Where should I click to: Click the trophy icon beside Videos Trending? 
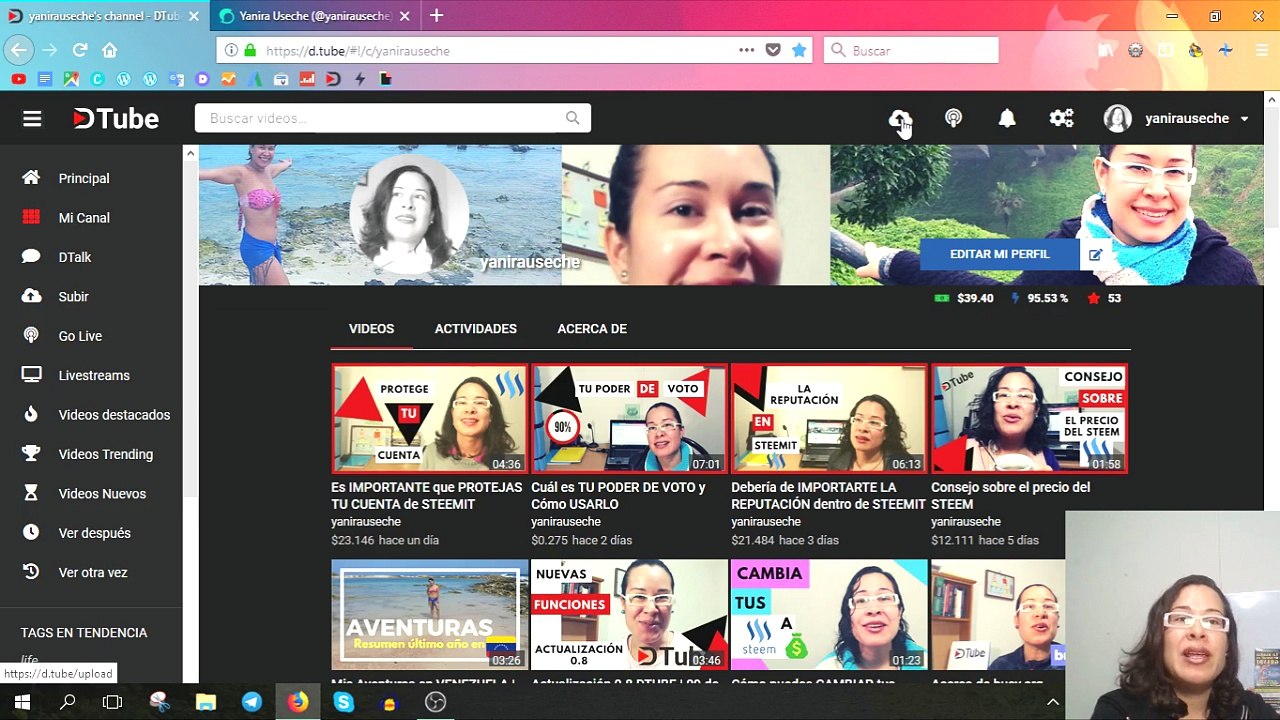(31, 453)
